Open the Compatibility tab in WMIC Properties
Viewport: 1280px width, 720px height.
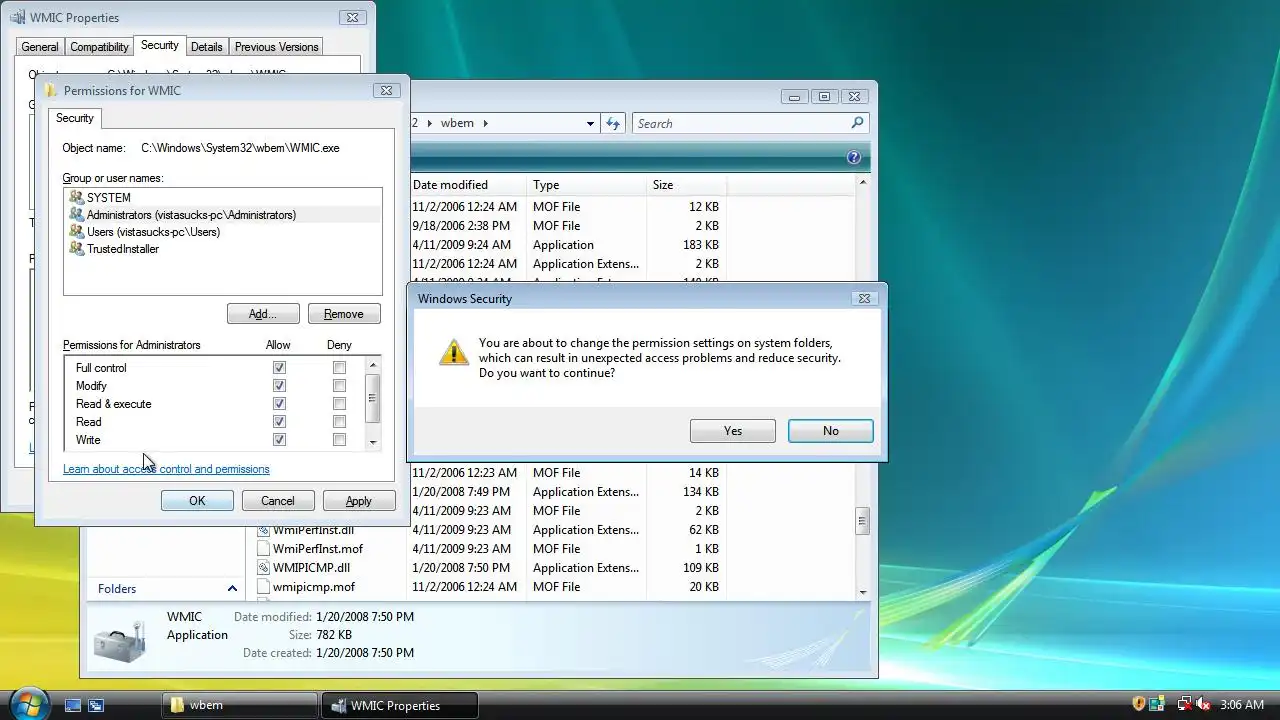tap(99, 47)
